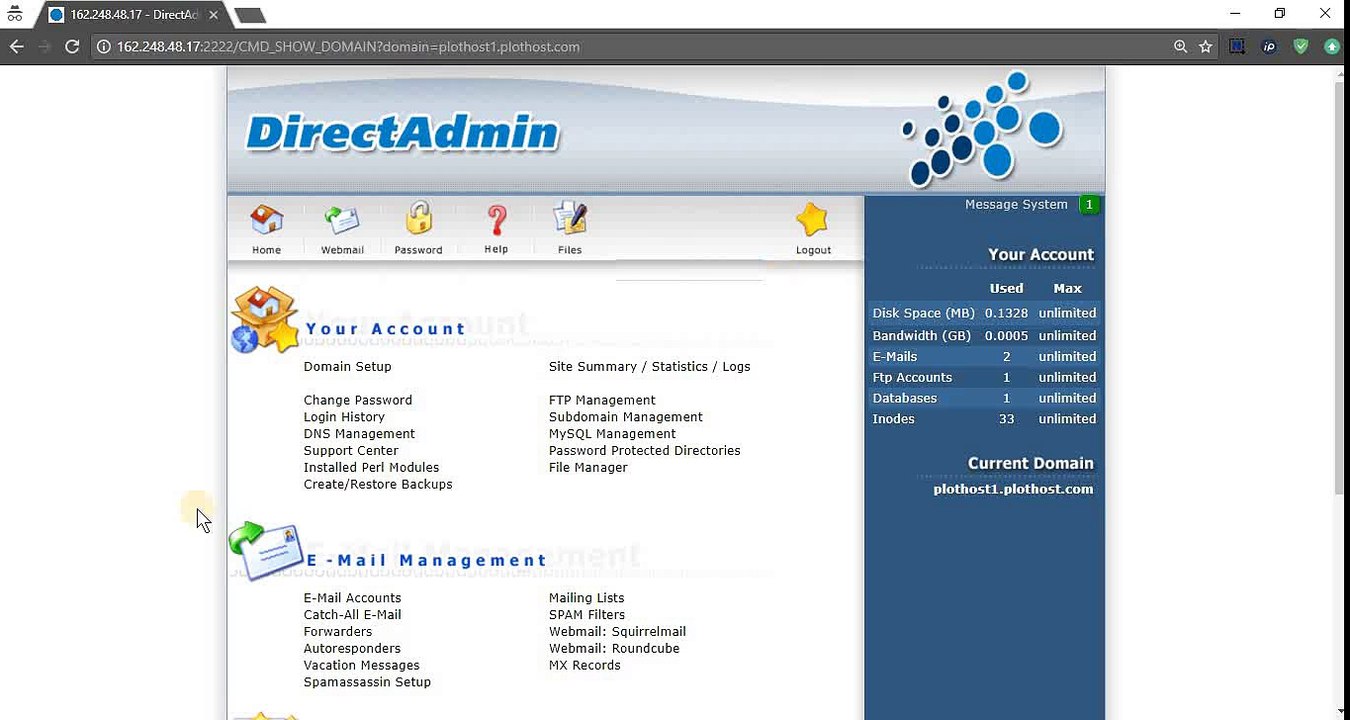Open Create/Restore Backups link
This screenshot has width=1350, height=720.
coord(378,485)
